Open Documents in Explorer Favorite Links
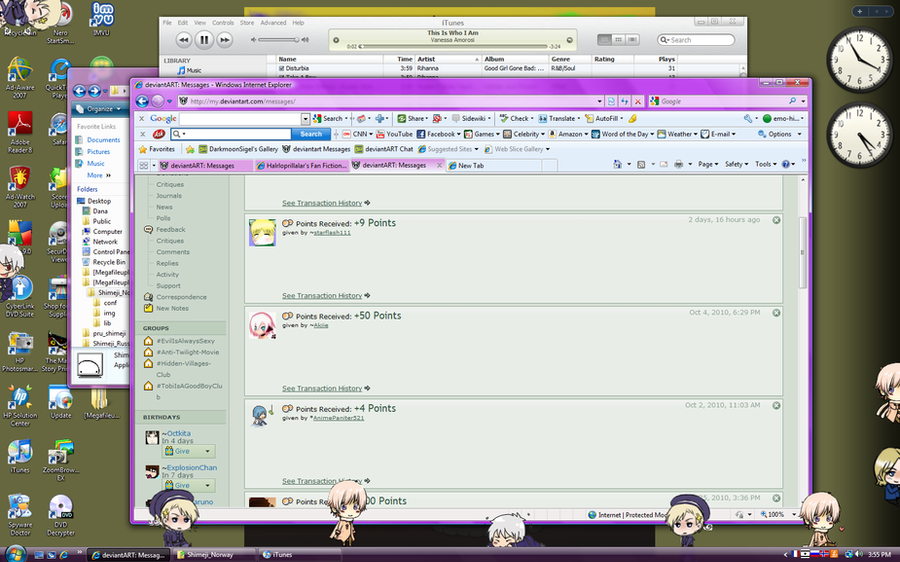The image size is (900, 562). (x=103, y=140)
